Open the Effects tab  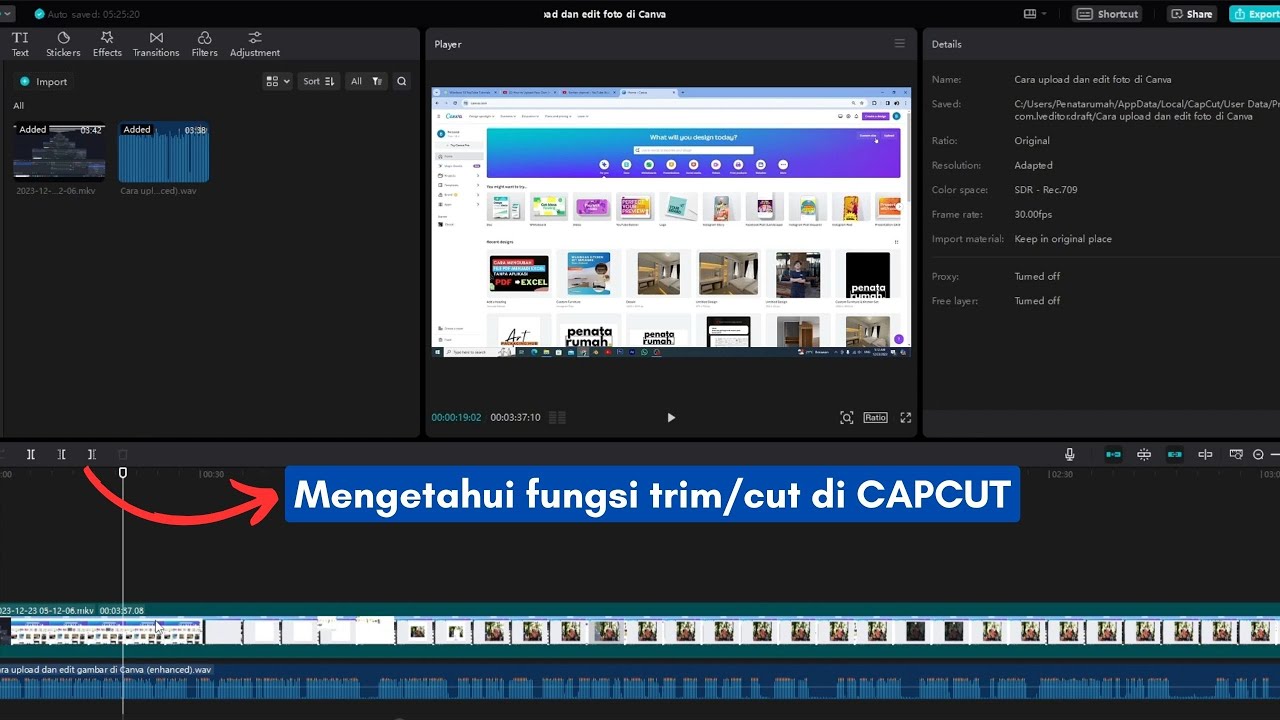pyautogui.click(x=107, y=44)
